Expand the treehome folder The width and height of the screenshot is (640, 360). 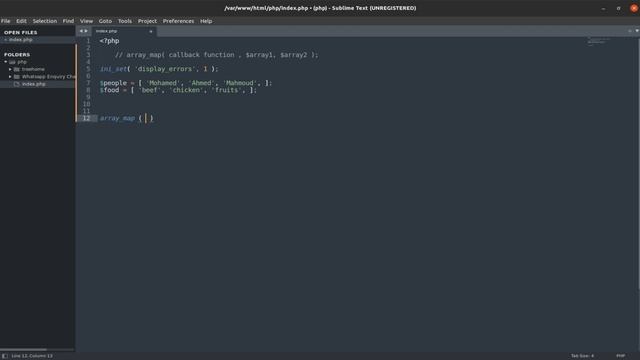click(10, 69)
